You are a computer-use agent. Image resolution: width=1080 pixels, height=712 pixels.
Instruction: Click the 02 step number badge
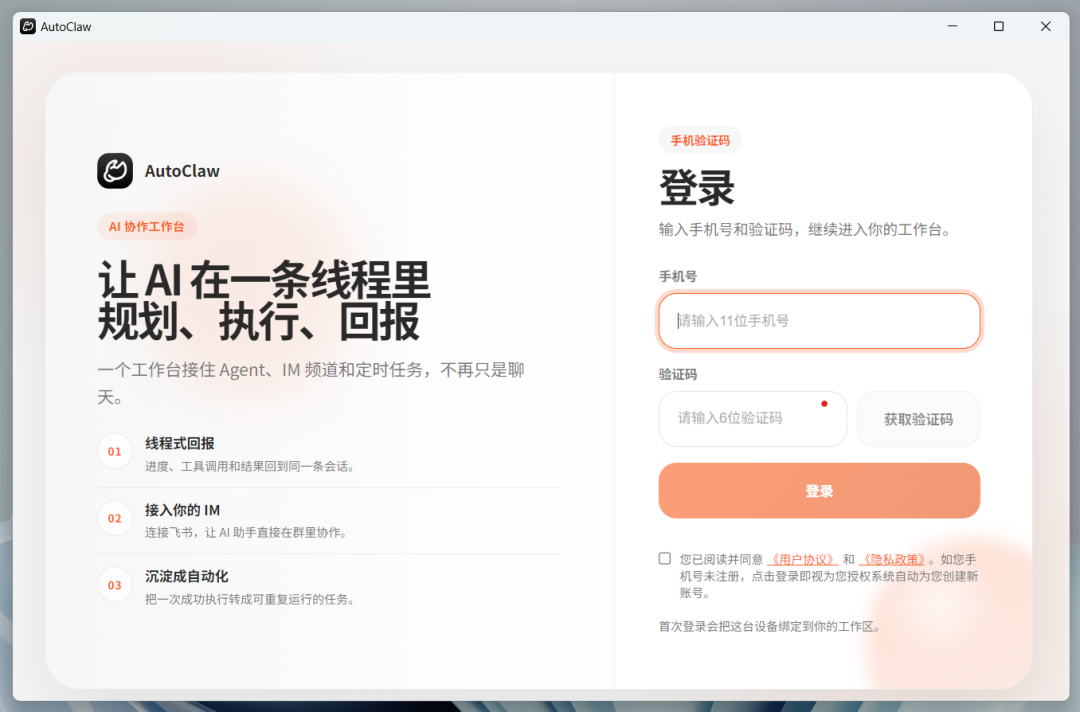click(x=114, y=519)
